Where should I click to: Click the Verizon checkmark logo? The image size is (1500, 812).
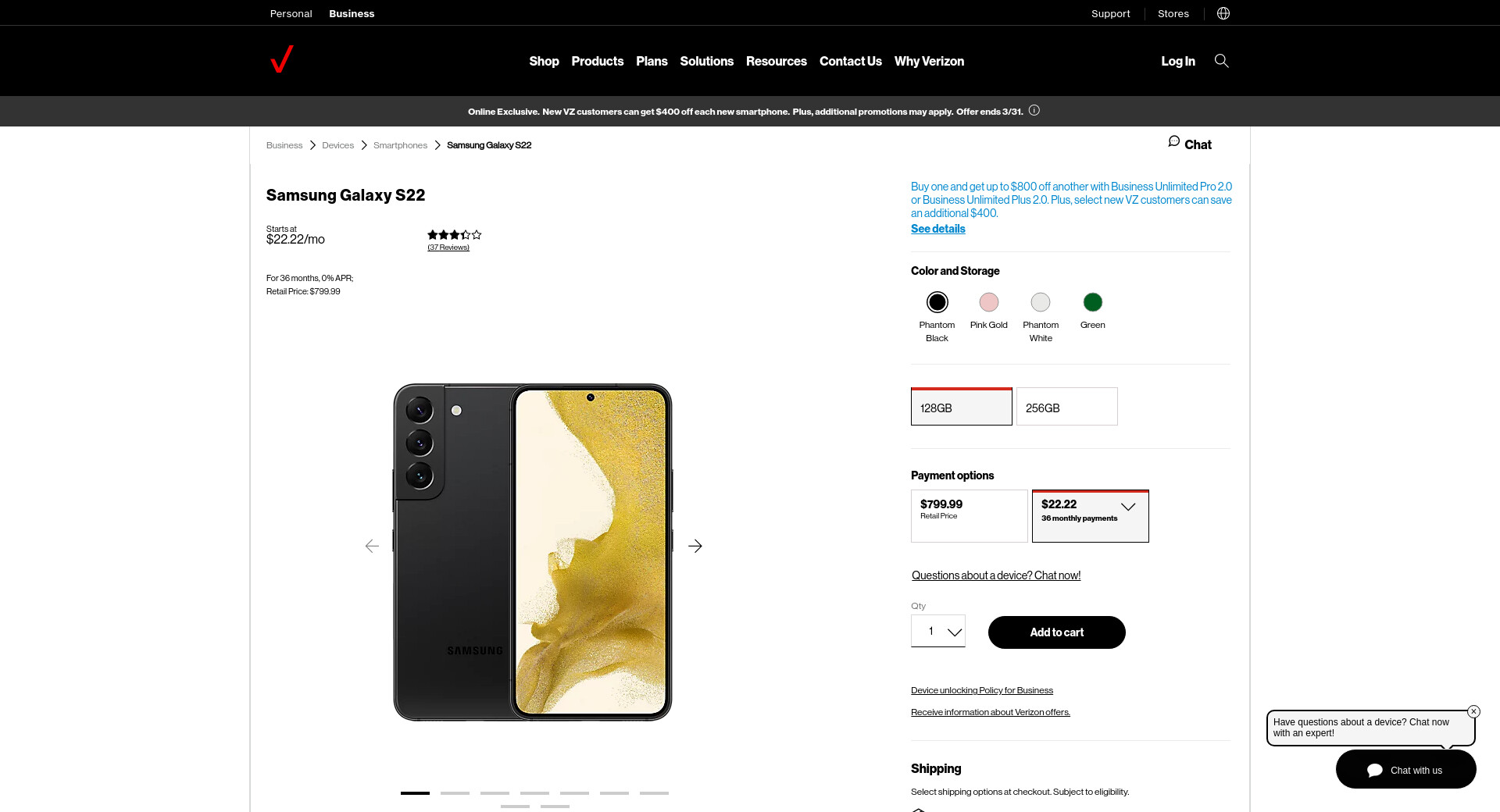[x=282, y=59]
